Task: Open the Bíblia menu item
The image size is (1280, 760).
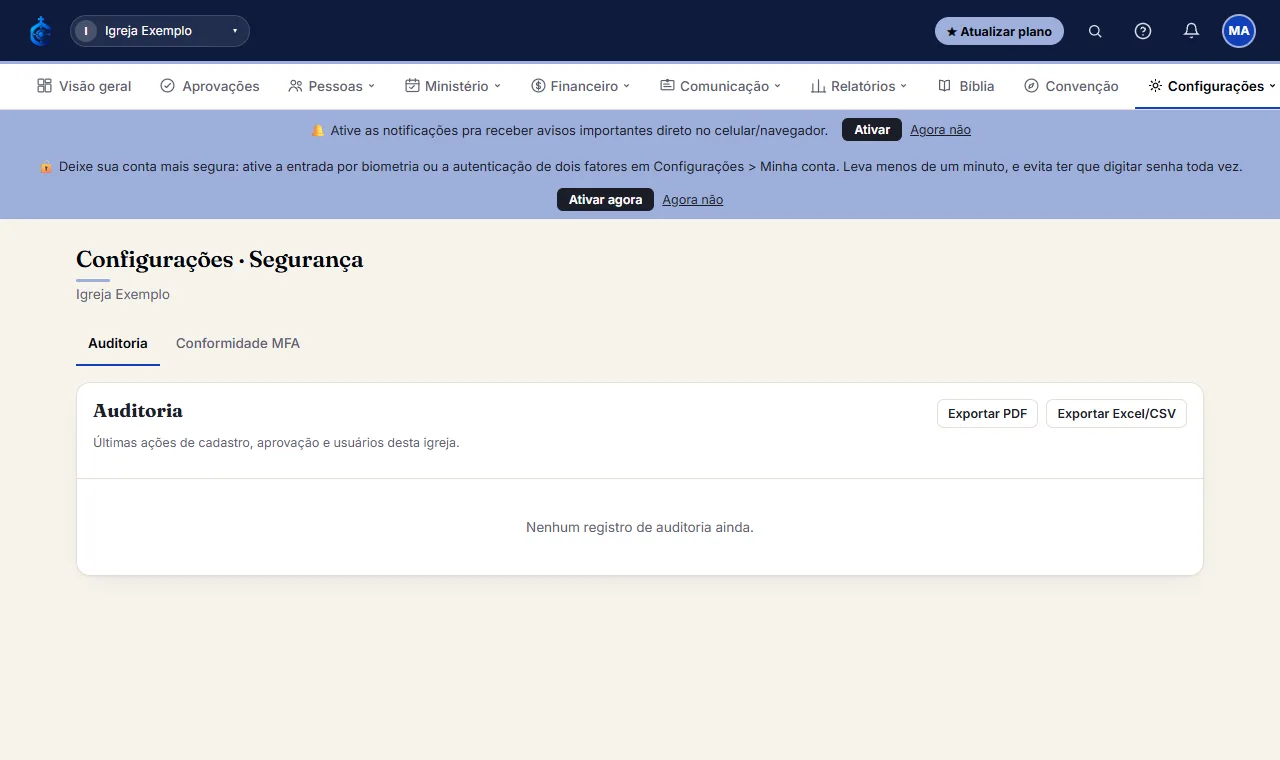Action: [x=966, y=86]
